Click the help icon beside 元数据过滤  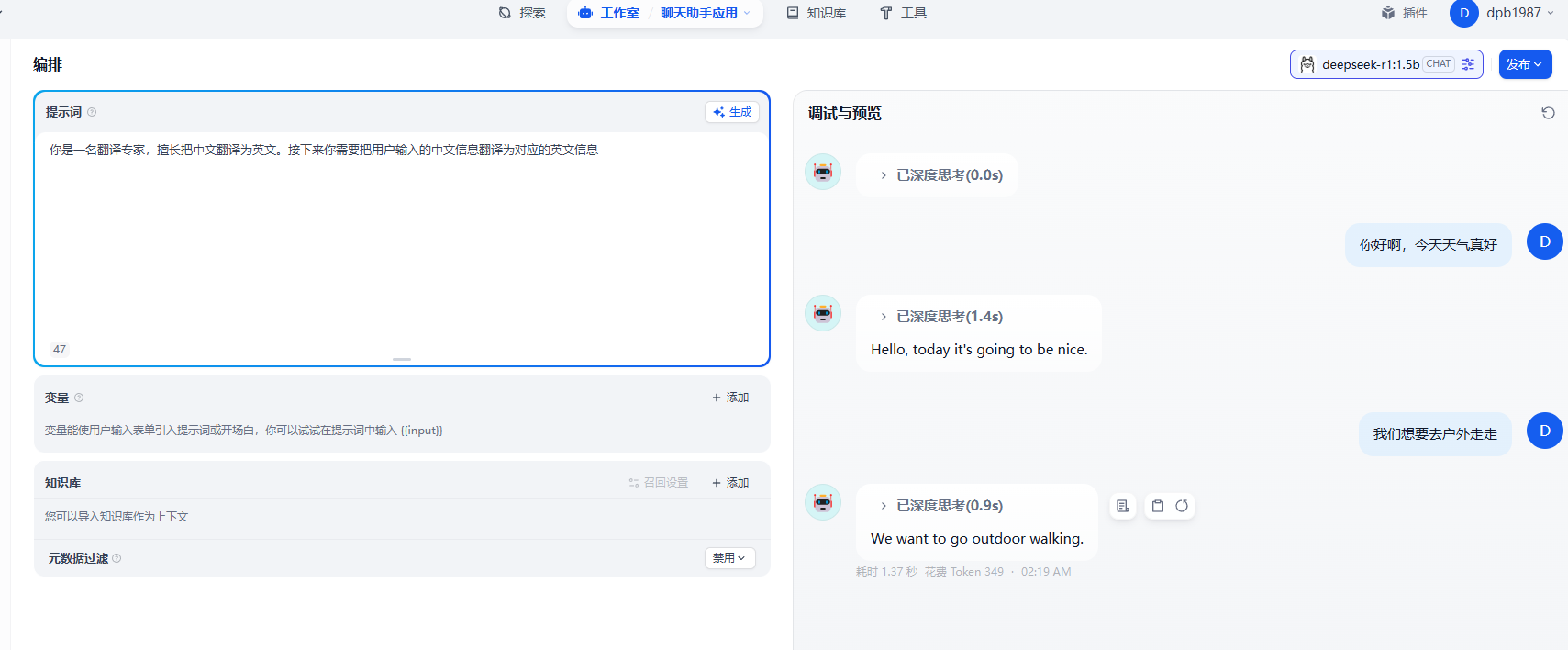[117, 558]
